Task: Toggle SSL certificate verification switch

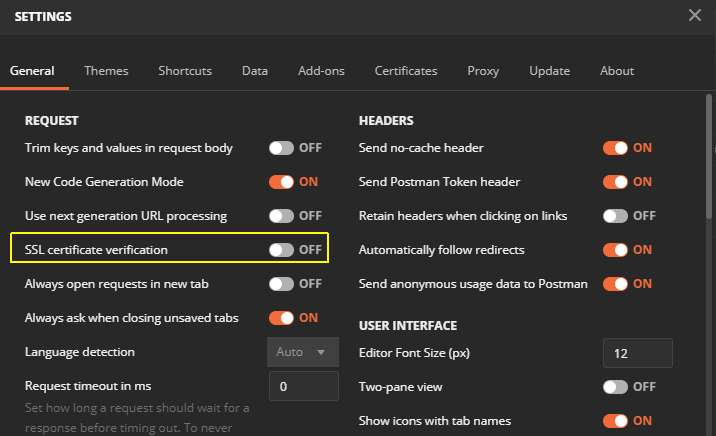Action: point(281,250)
